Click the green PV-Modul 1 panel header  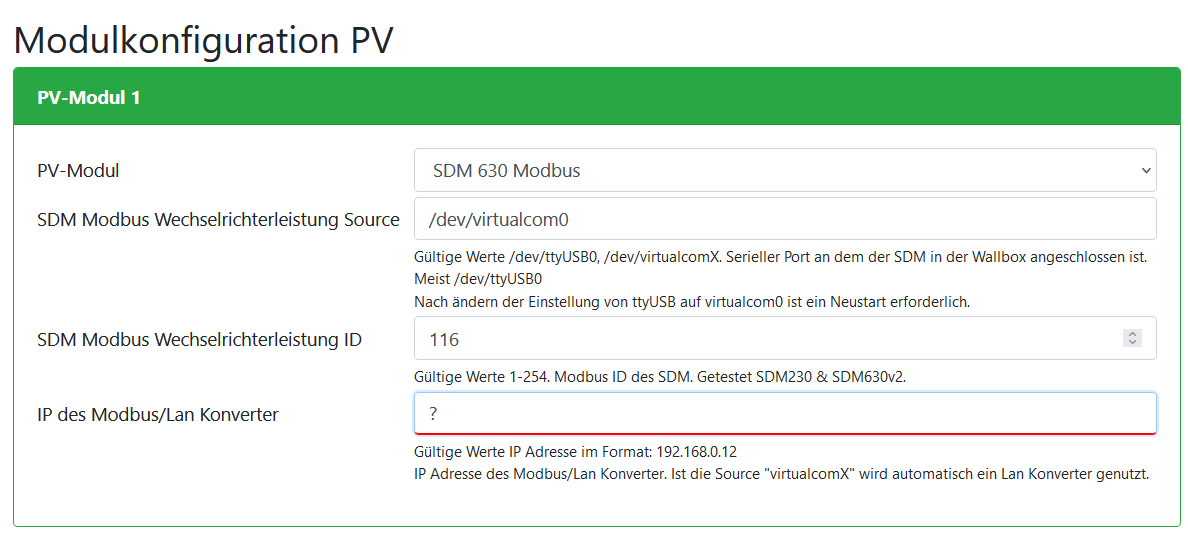tap(596, 97)
